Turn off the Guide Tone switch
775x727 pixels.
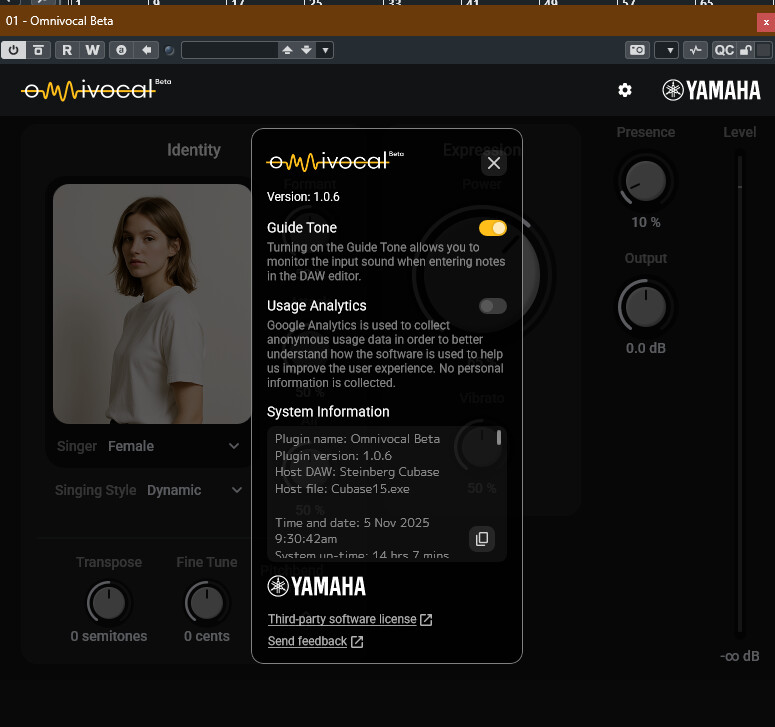(x=493, y=228)
